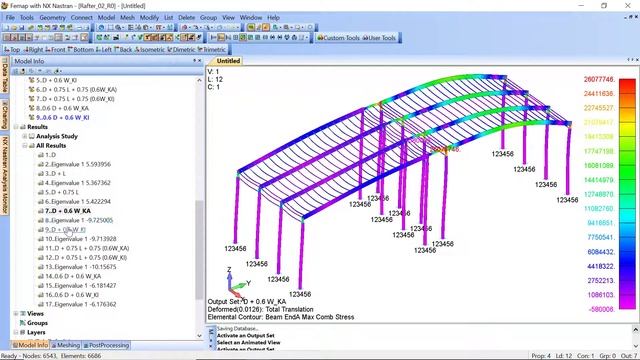Set the view to Trimetric

click(x=211, y=49)
